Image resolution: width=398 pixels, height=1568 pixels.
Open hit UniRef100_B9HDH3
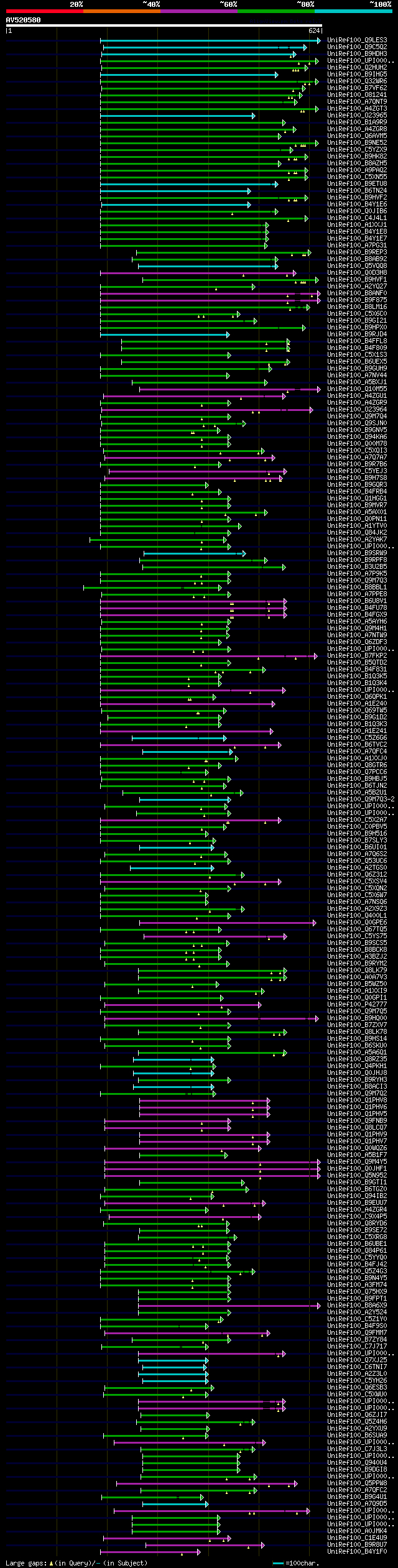pyautogui.click(x=357, y=54)
